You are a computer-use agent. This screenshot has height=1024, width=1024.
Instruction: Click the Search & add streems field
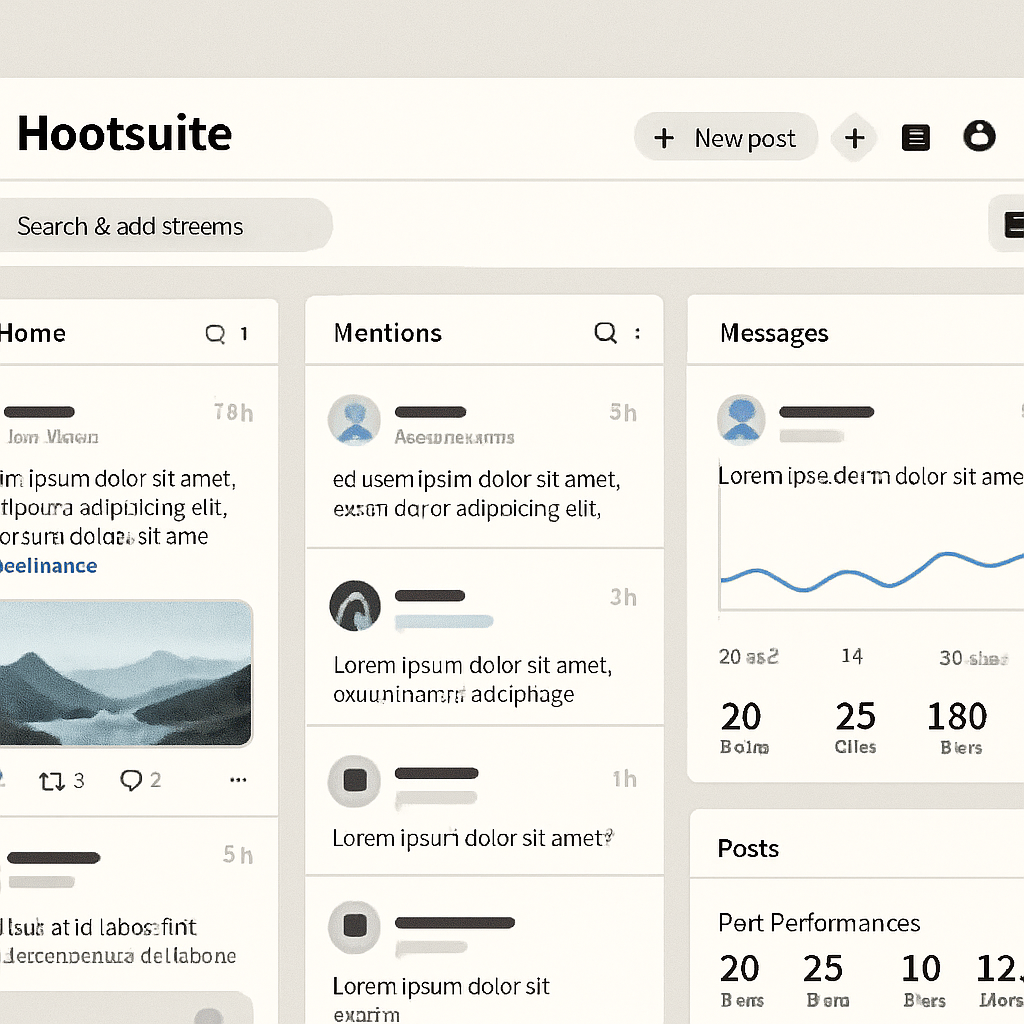166,225
